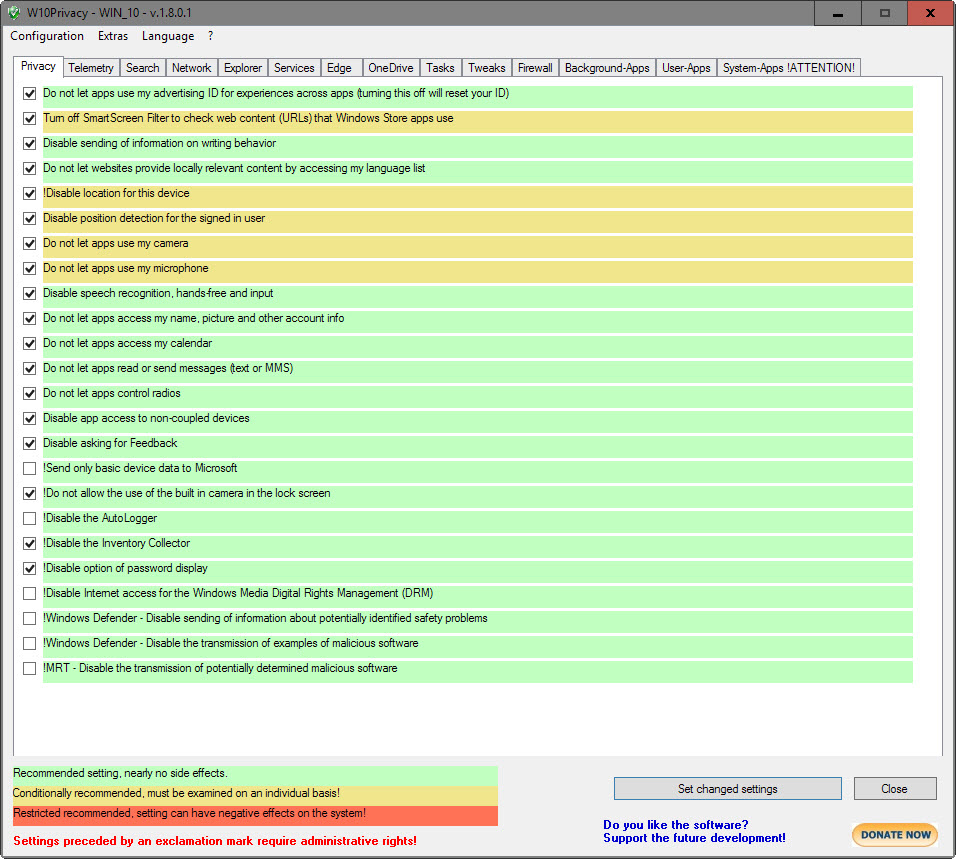
Task: Maximize the W10Privacy window
Action: pos(885,13)
